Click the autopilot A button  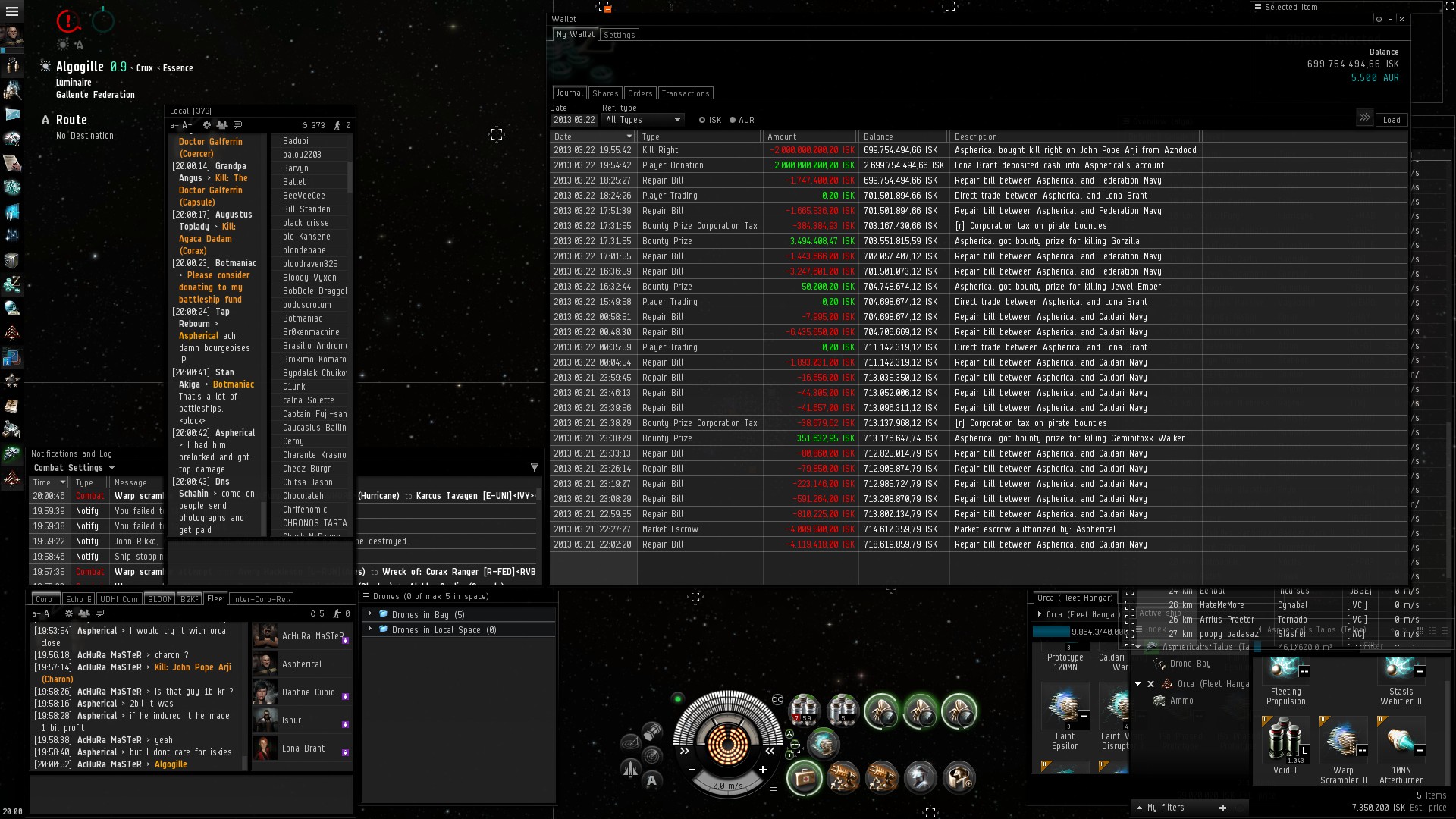tap(651, 780)
